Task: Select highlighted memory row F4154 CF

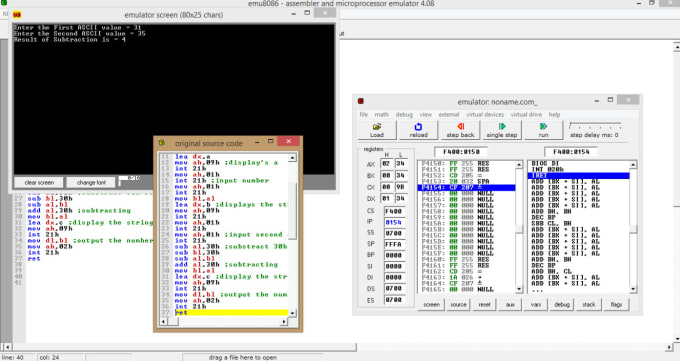Action: click(467, 187)
